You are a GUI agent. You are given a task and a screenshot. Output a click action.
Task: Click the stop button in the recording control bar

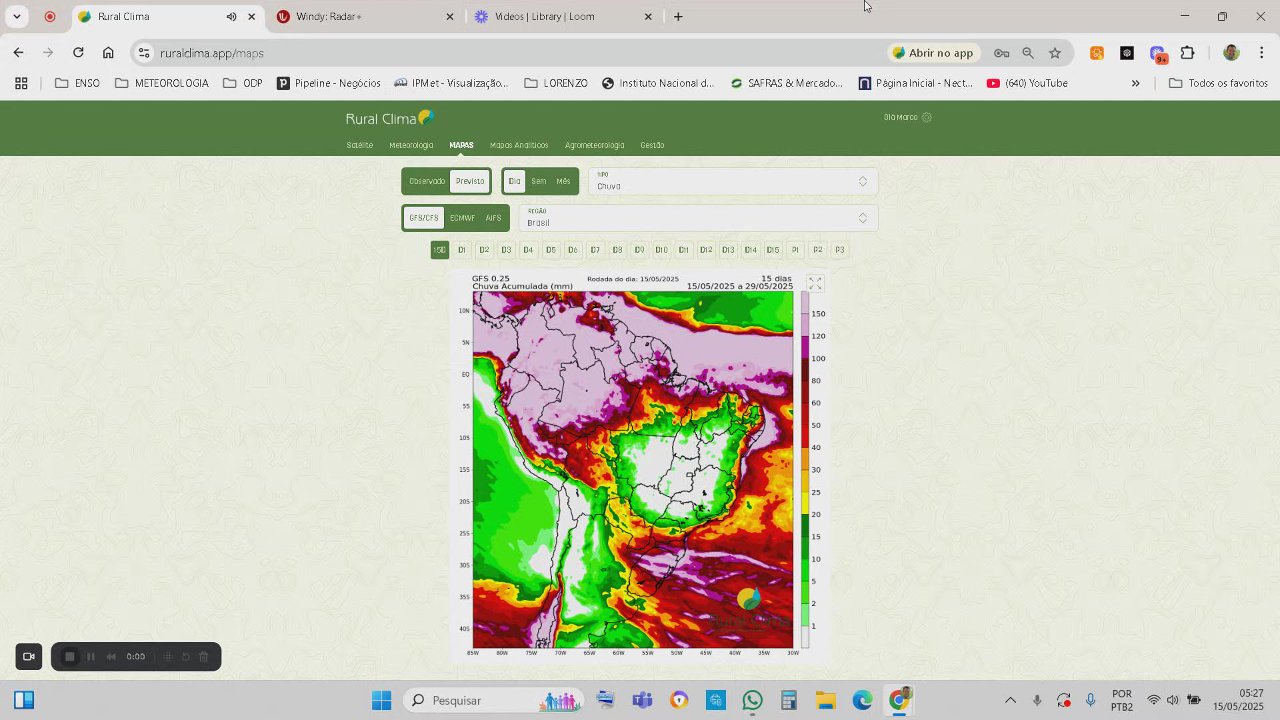click(69, 656)
